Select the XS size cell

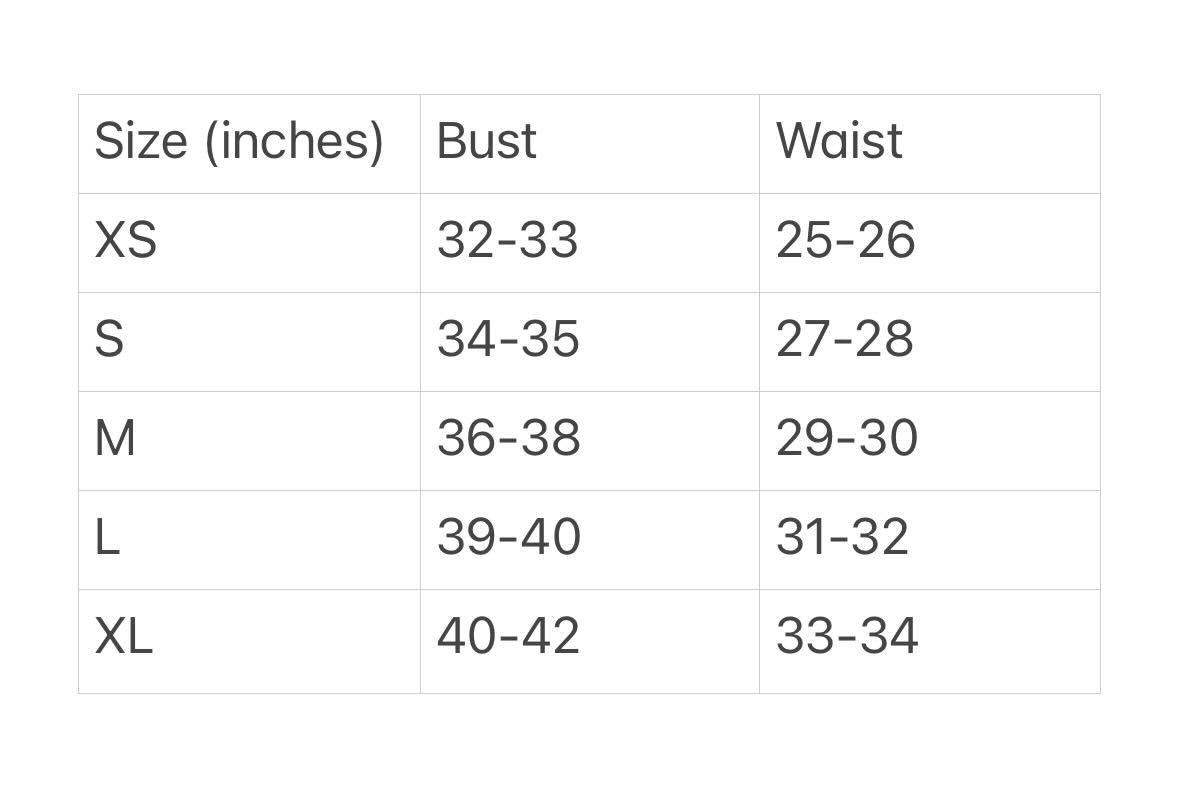point(126,241)
